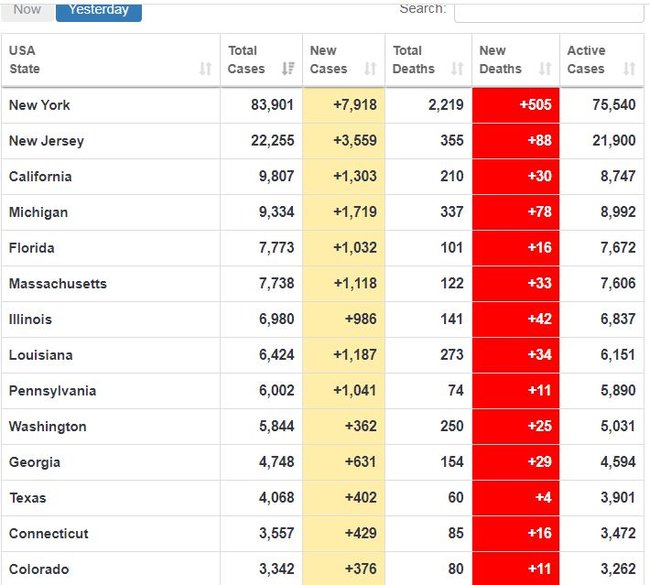
Task: Switch to the Now tab
Action: [x=27, y=10]
